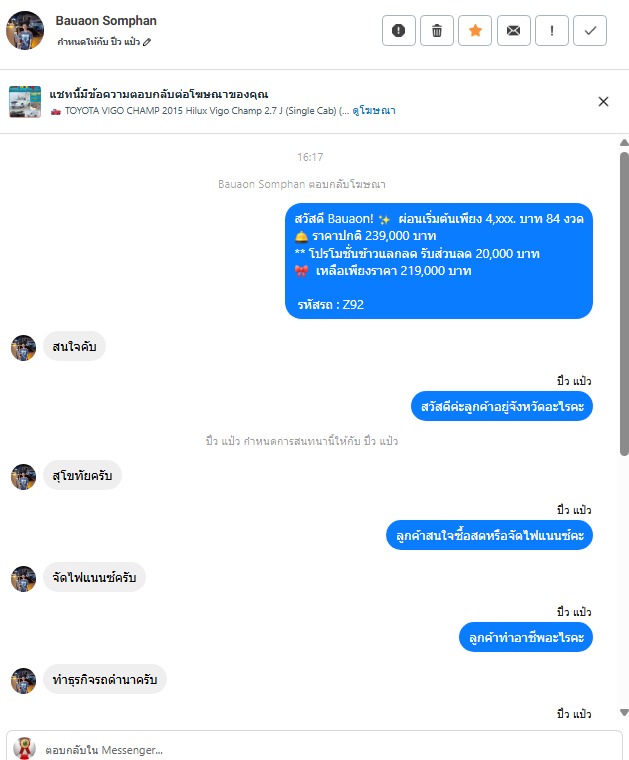
Task: Click avatar next to สนใจคับ message
Action: click(23, 348)
